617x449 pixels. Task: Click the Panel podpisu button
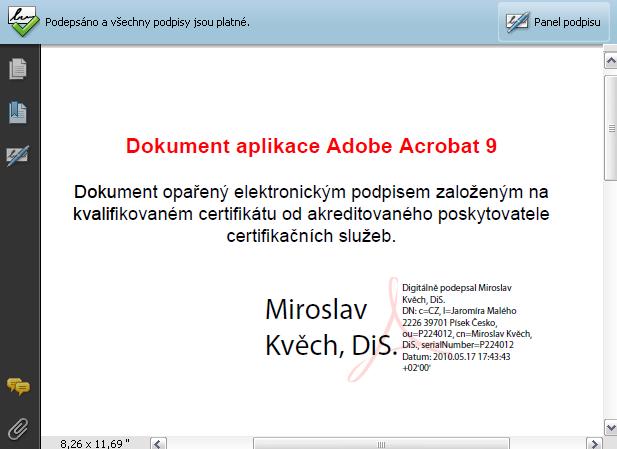[x=554, y=22]
